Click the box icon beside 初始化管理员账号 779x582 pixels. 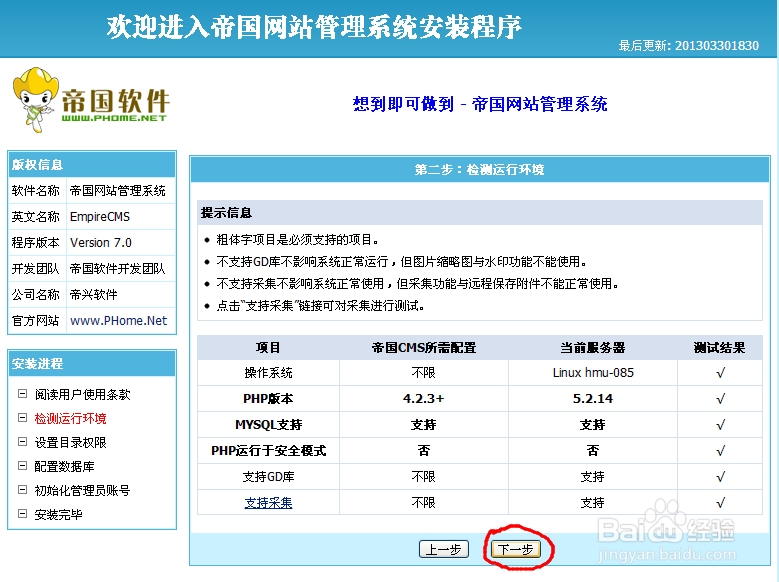click(22, 490)
